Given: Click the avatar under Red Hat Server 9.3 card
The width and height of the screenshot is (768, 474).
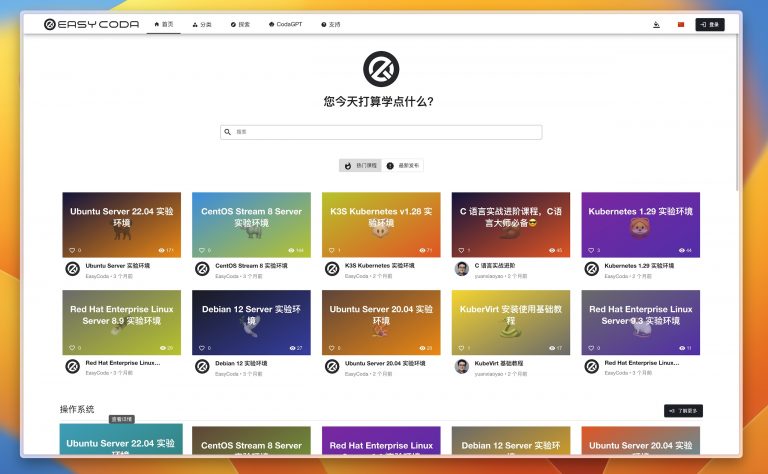Looking at the screenshot, I should coord(592,366).
